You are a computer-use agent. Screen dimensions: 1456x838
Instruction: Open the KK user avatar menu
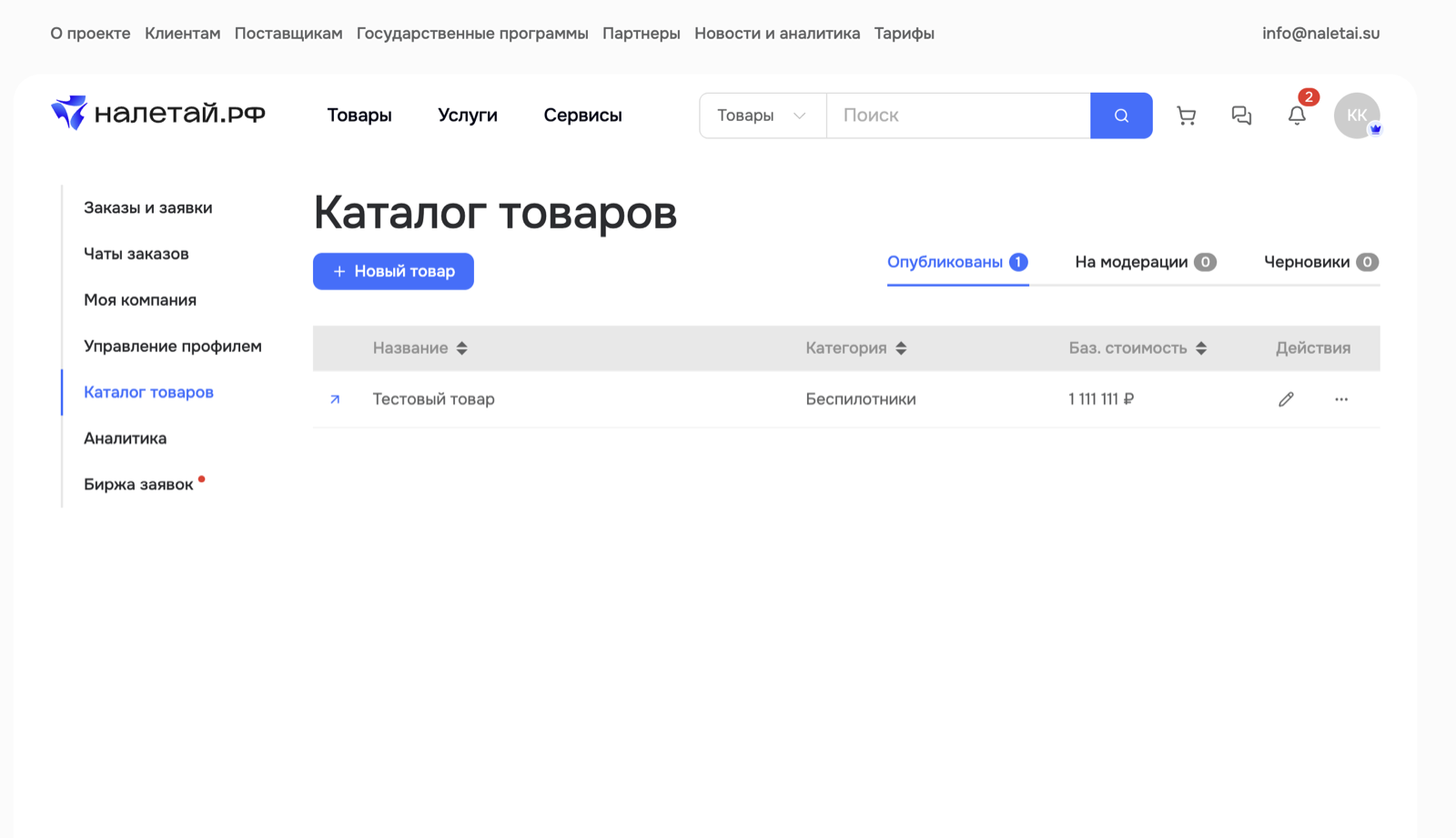[1357, 116]
